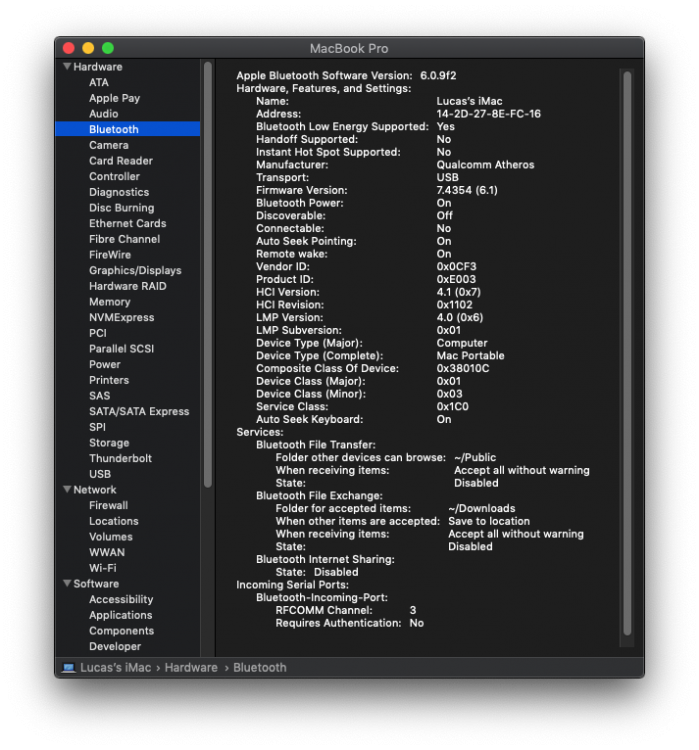Viewport: 699px width, 750px height.
Task: Open the Camera section
Action: [x=109, y=145]
